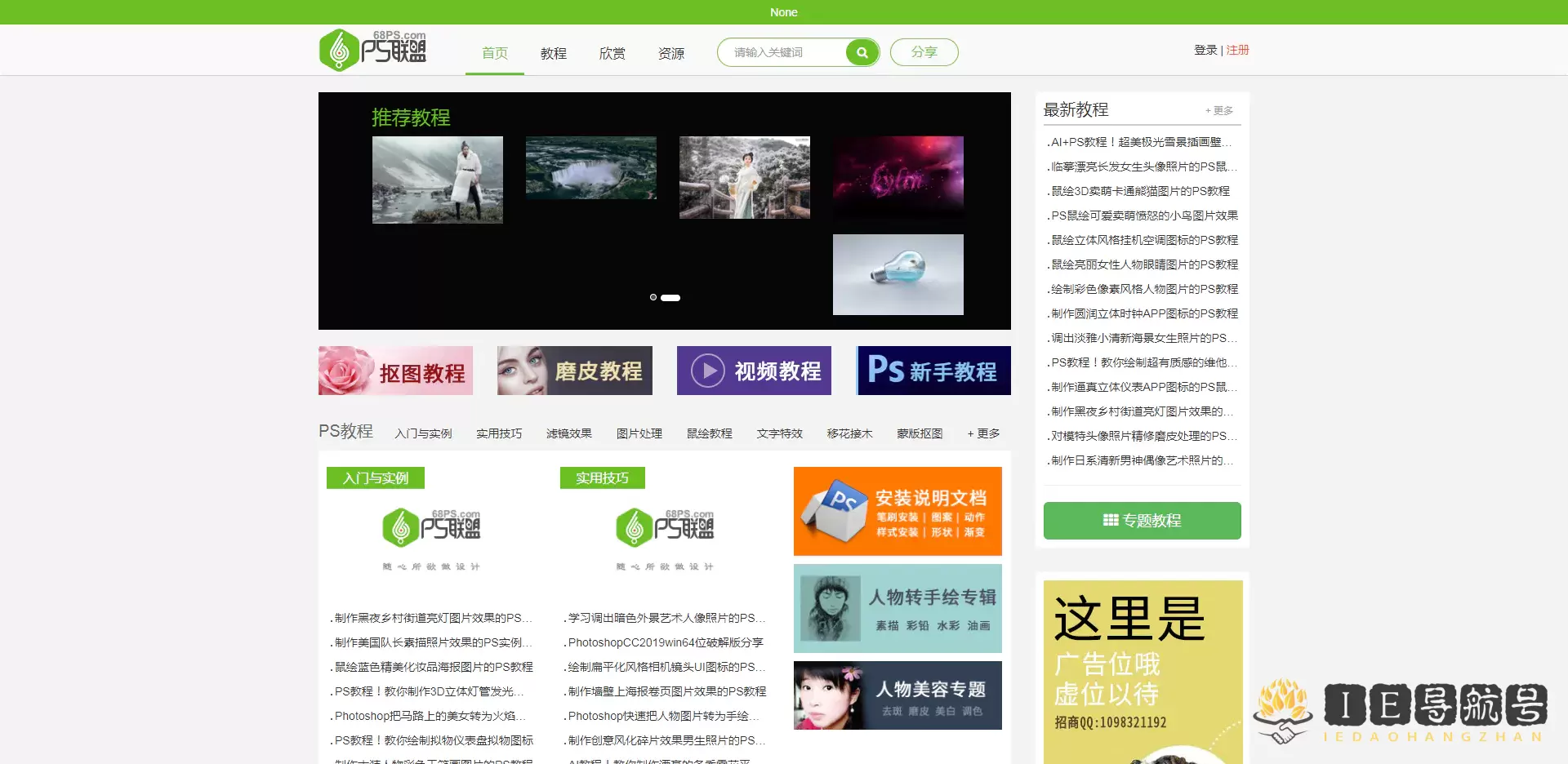
Task: Open the 视频教程 play-button banner
Action: [753, 371]
